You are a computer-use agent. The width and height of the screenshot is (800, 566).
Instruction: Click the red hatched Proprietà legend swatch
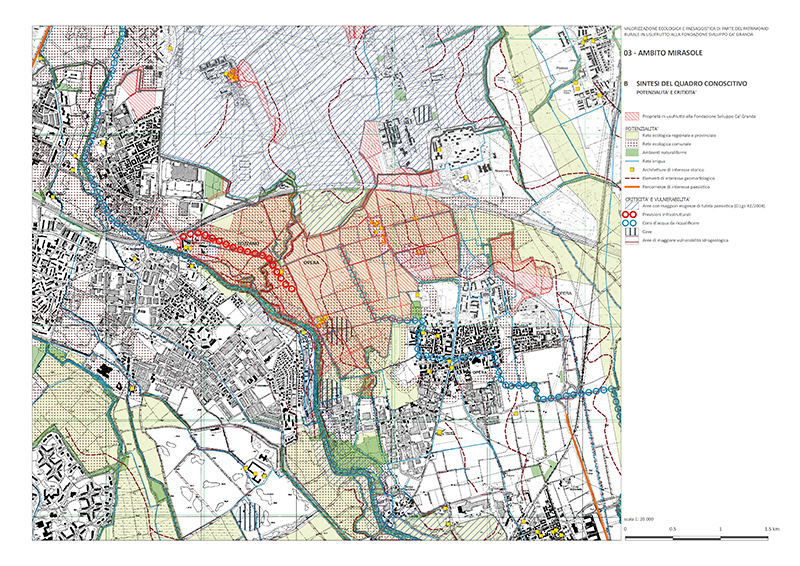point(632,117)
